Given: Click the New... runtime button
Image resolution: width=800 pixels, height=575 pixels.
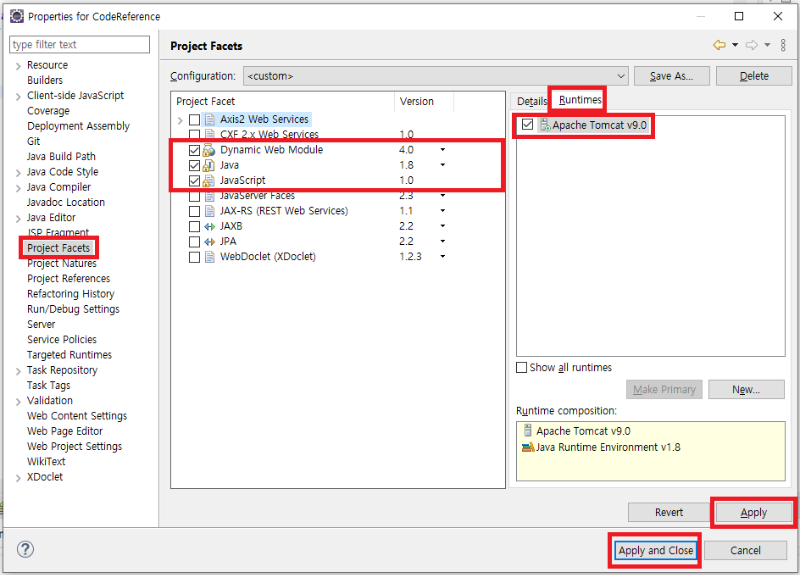Looking at the screenshot, I should [x=746, y=389].
